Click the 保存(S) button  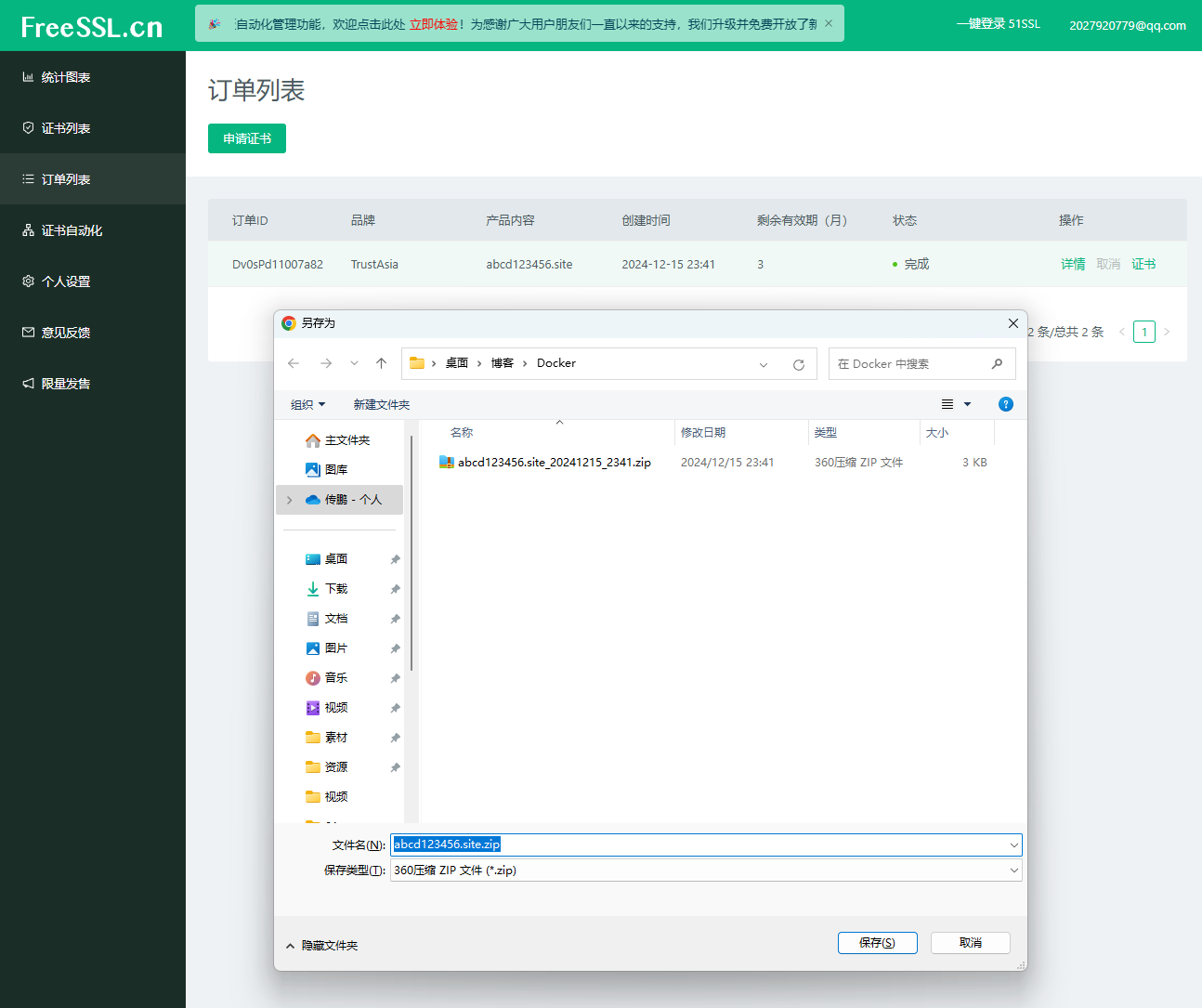878,943
